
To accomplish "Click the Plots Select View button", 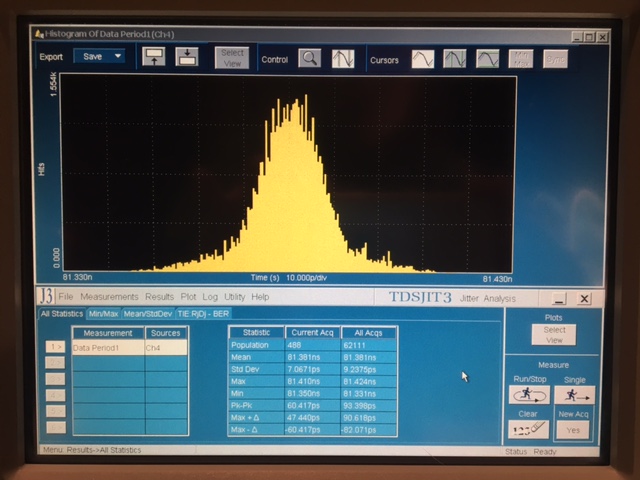I will 554,335.
